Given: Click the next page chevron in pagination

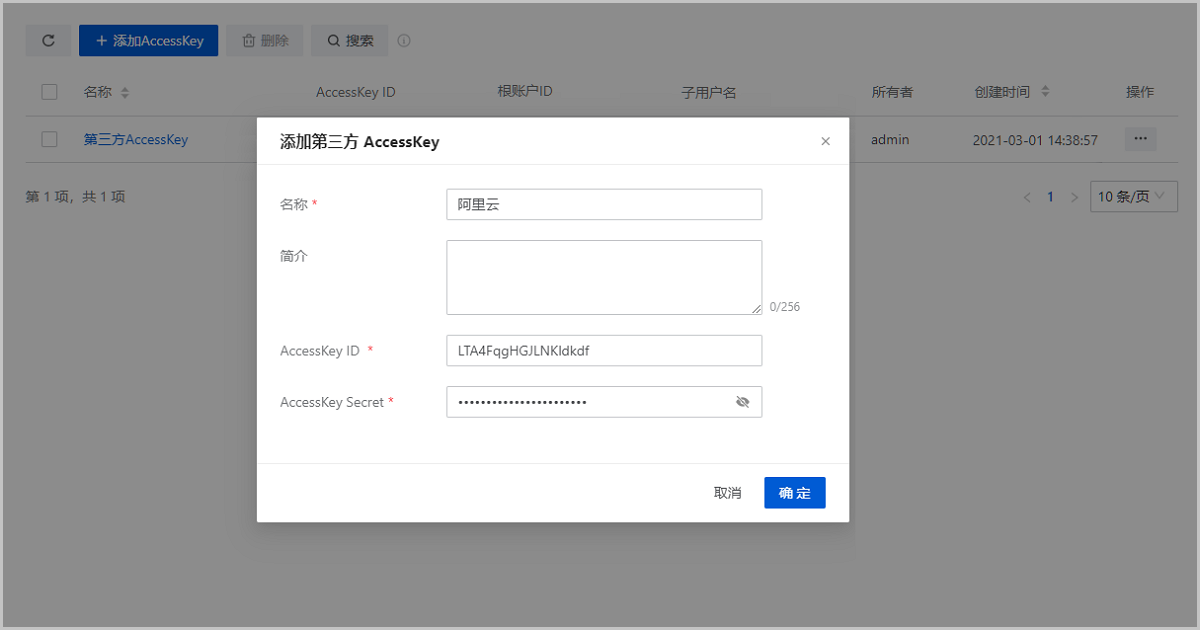Looking at the screenshot, I should point(1074,196).
